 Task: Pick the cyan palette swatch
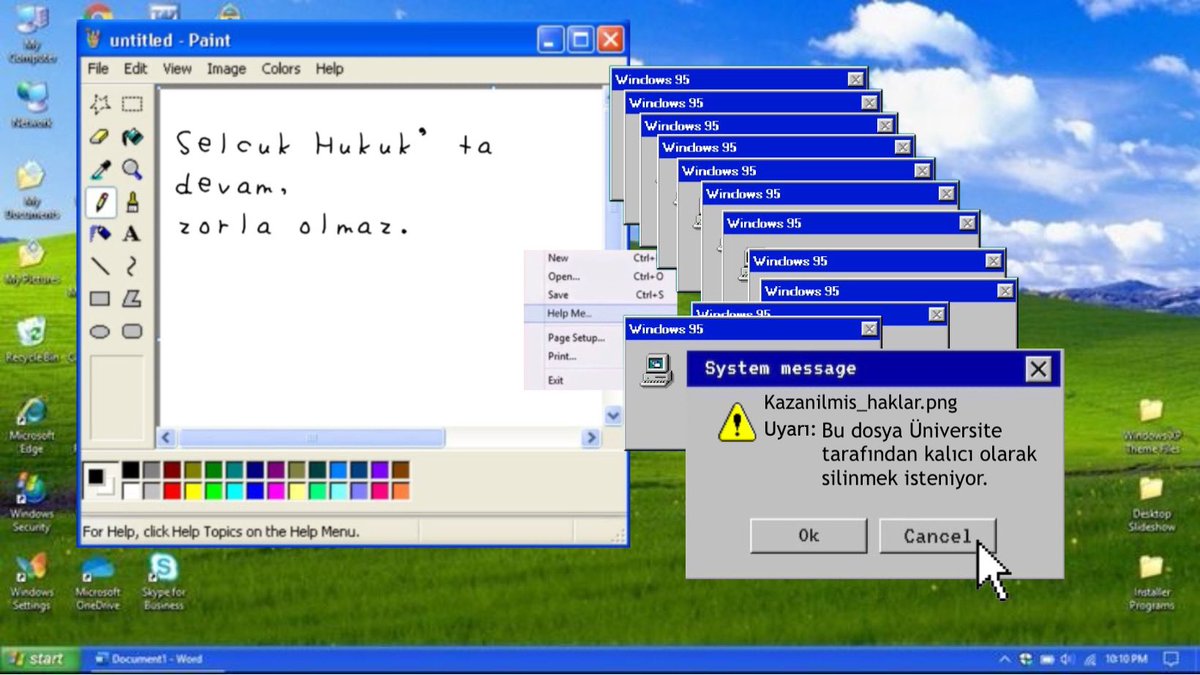(234, 491)
